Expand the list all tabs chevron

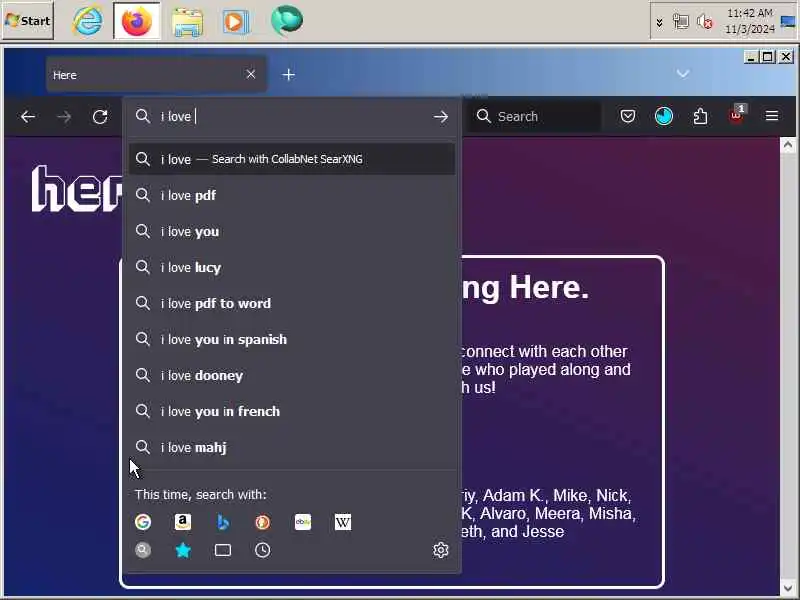point(683,74)
